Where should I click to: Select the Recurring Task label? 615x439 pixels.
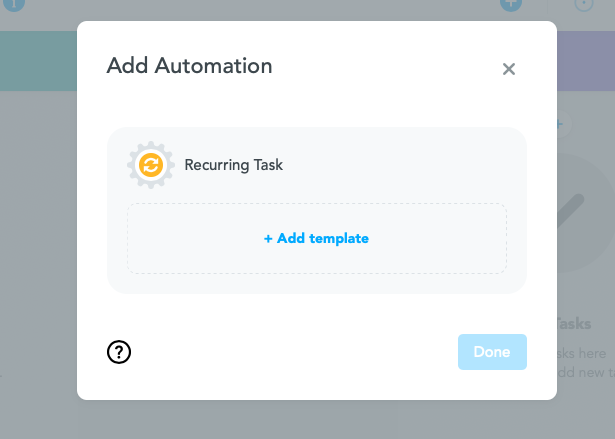coord(233,165)
